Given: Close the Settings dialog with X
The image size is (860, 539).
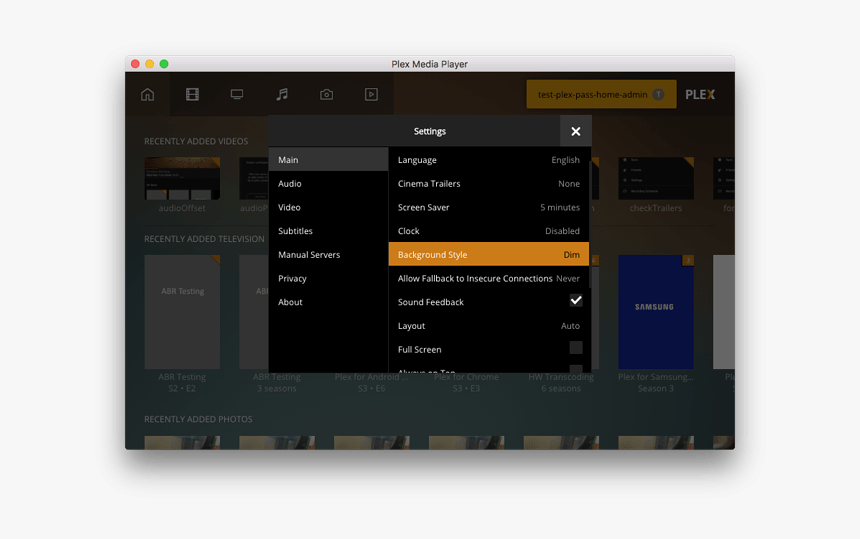Looking at the screenshot, I should point(575,131).
